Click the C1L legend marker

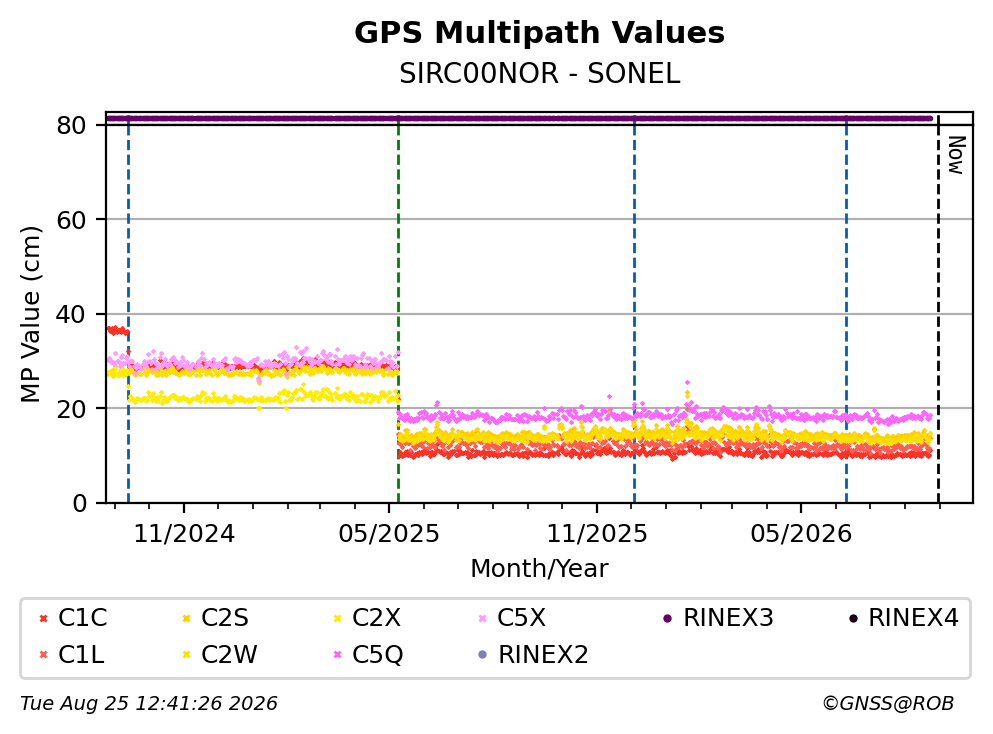pyautogui.click(x=43, y=655)
